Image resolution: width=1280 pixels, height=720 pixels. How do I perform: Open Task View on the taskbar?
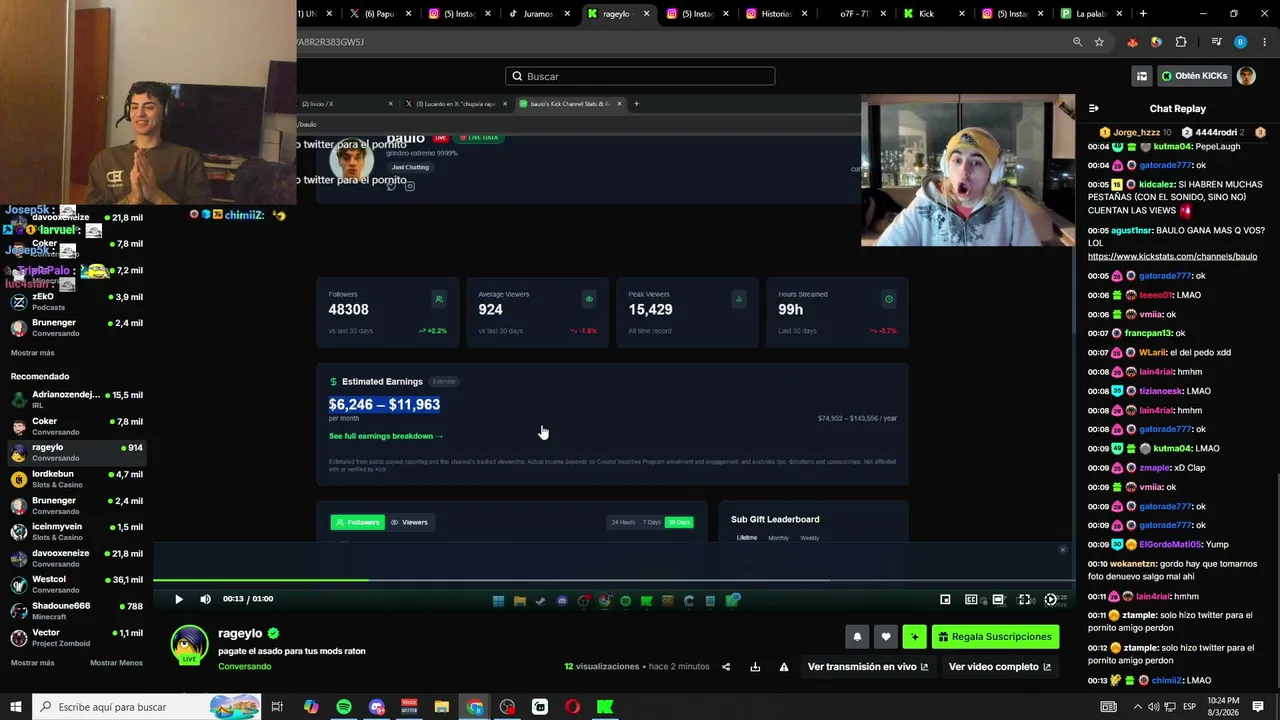(x=278, y=707)
